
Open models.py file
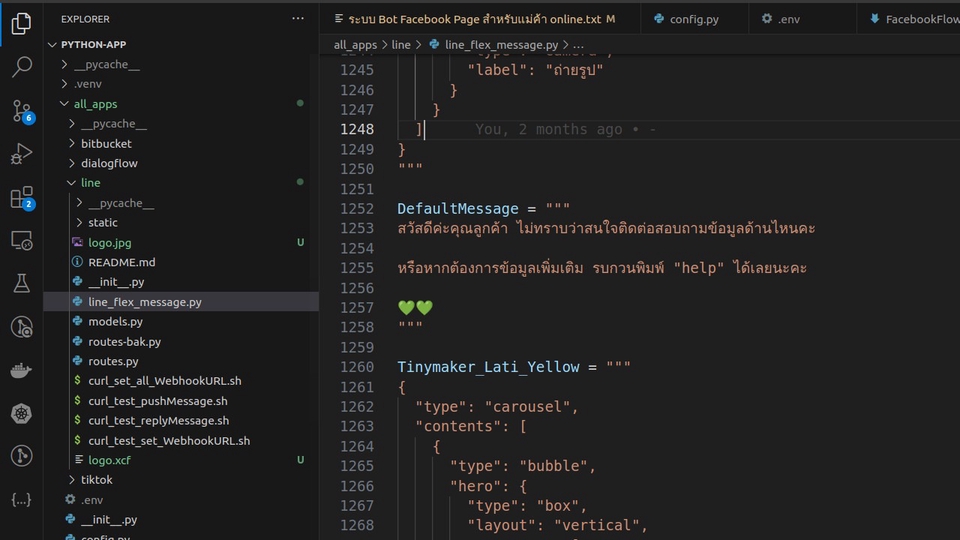[x=115, y=321]
